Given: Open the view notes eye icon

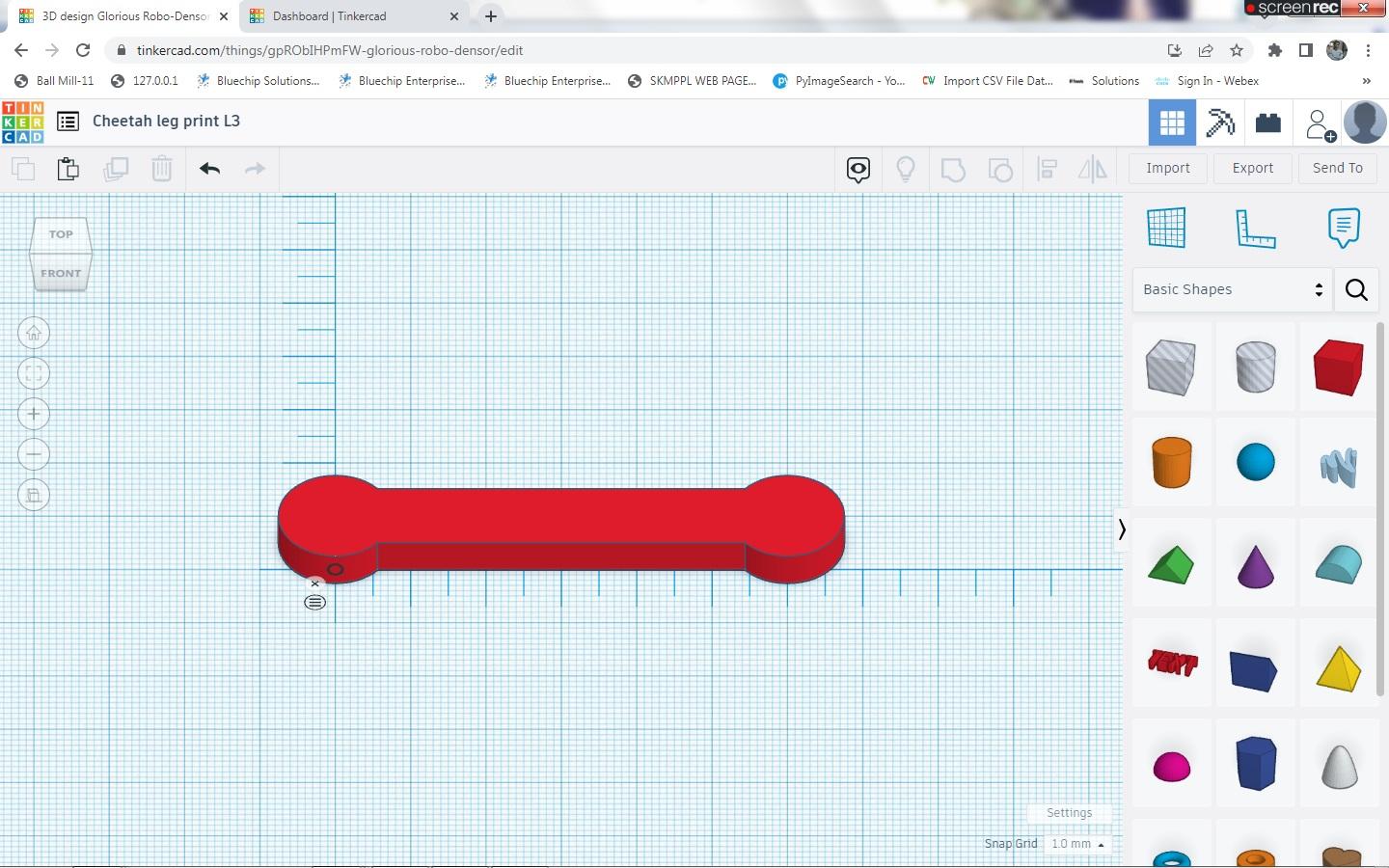Looking at the screenshot, I should [x=858, y=170].
